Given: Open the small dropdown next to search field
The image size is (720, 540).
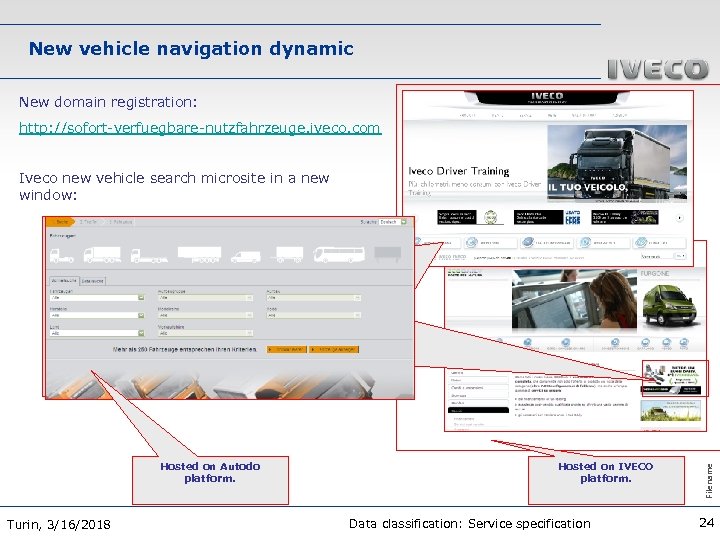Looking at the screenshot, I should pyautogui.click(x=680, y=256).
